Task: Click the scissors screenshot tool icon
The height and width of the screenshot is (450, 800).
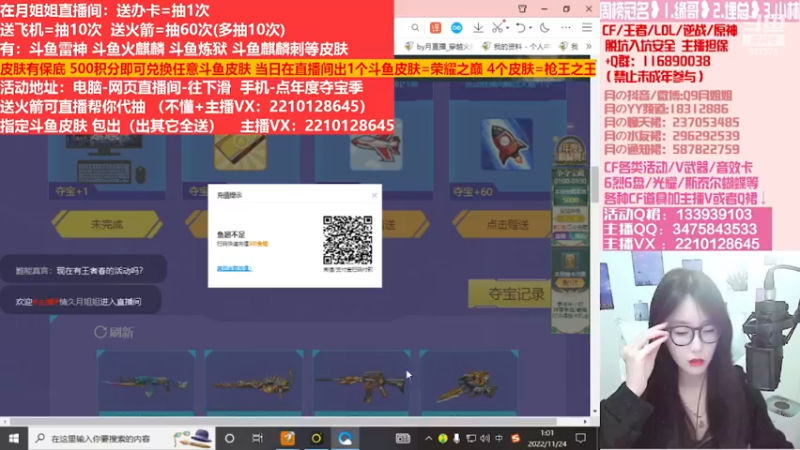Action: click(497, 28)
